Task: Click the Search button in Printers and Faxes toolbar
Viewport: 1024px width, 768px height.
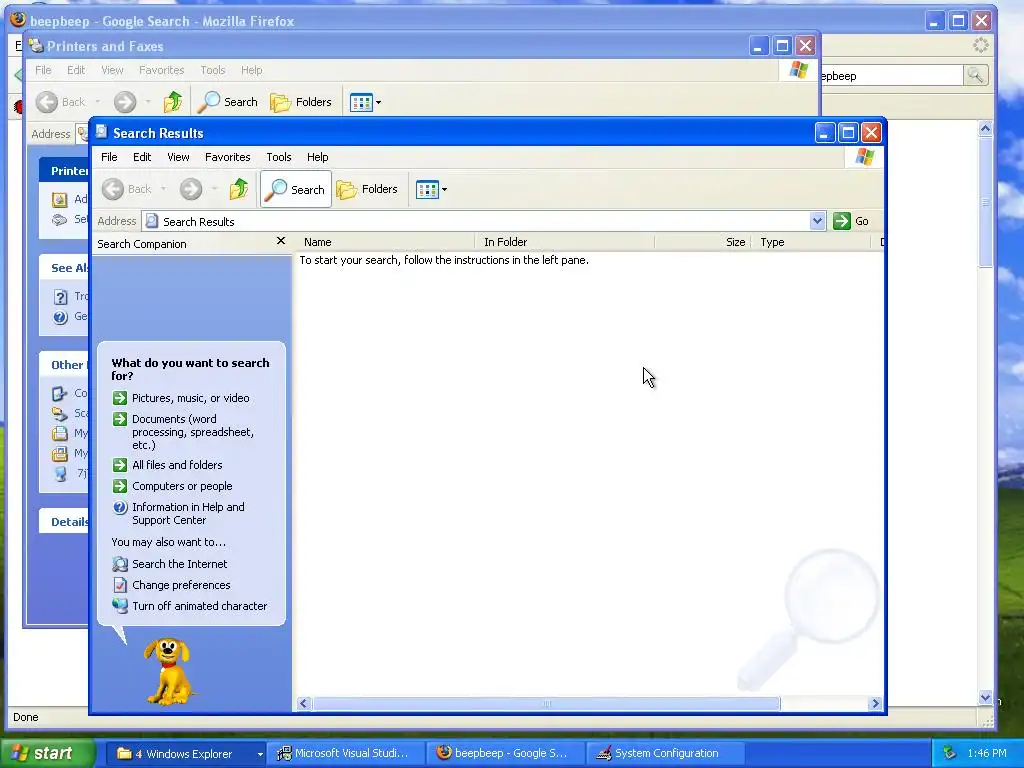Action: [x=228, y=102]
